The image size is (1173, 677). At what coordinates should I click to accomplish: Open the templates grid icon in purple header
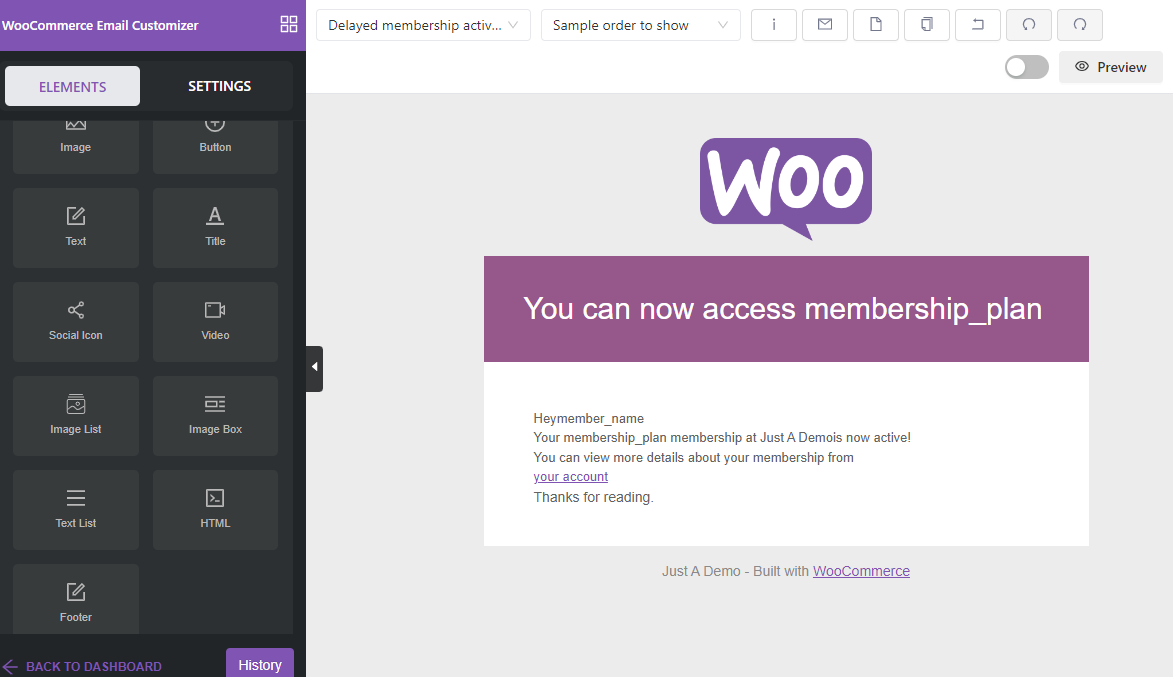(289, 25)
